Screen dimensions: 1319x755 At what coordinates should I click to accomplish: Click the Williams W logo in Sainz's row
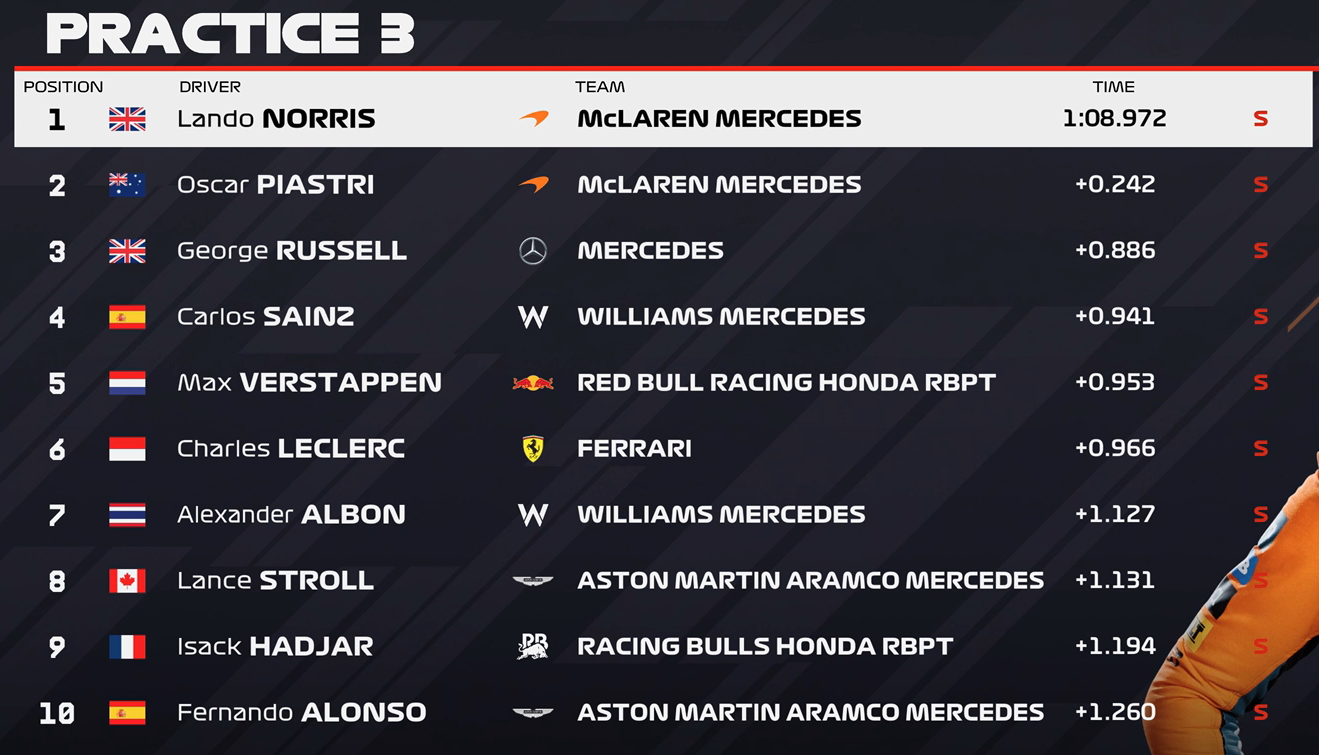click(x=533, y=317)
